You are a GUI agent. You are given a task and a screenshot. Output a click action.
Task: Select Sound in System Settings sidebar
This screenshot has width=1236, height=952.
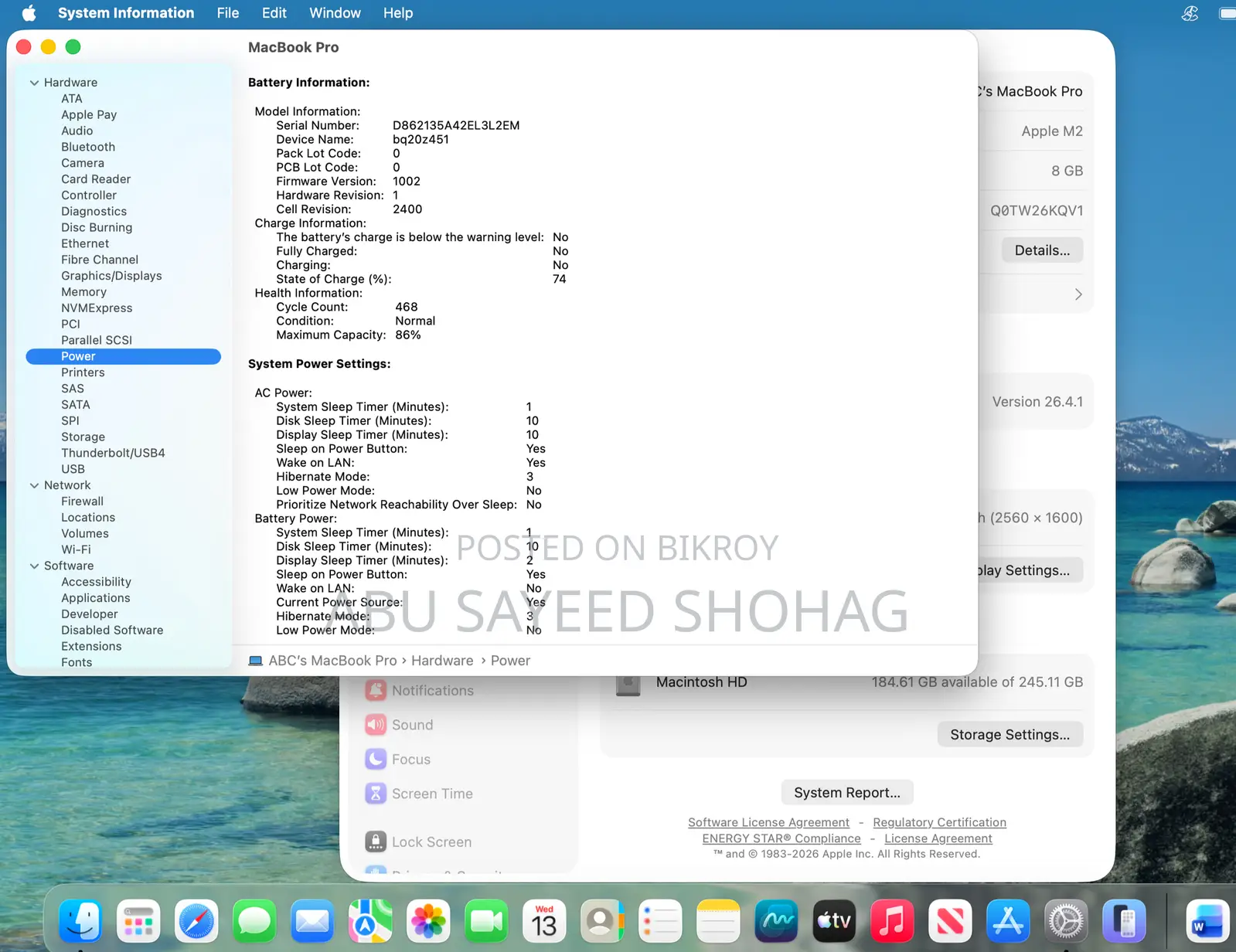(x=412, y=725)
